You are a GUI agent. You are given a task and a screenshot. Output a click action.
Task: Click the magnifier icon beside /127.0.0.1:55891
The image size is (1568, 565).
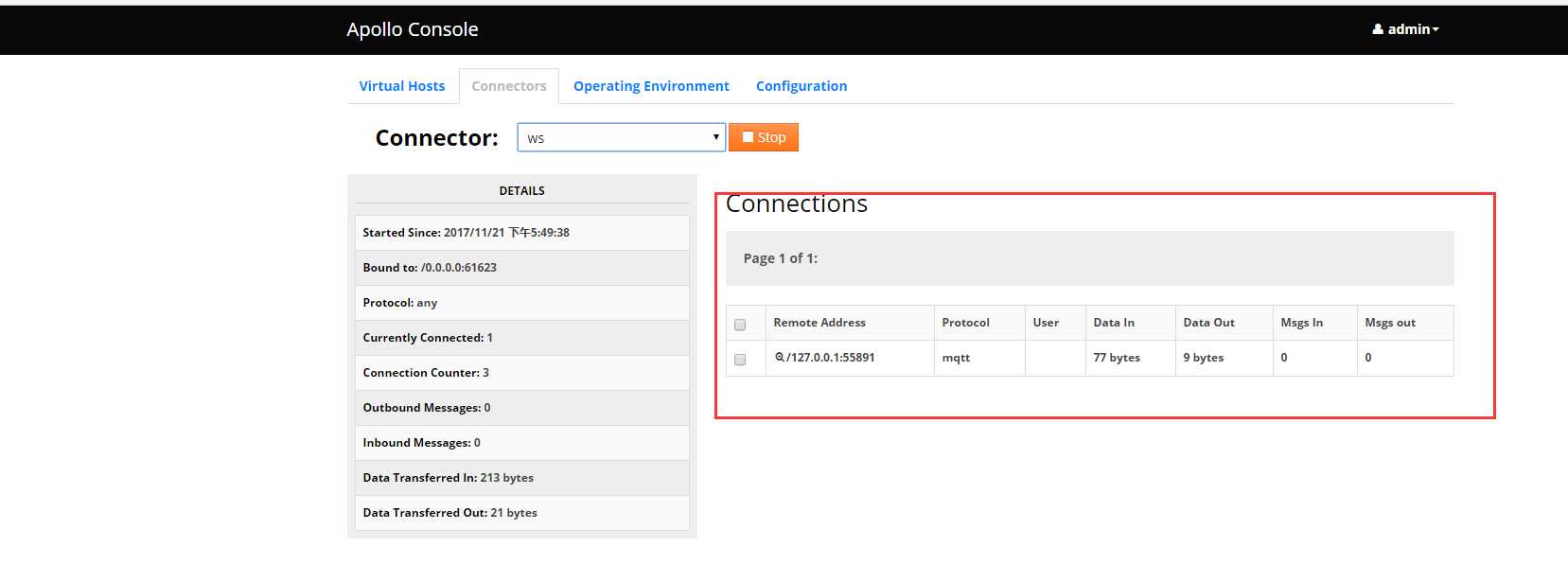coord(780,358)
